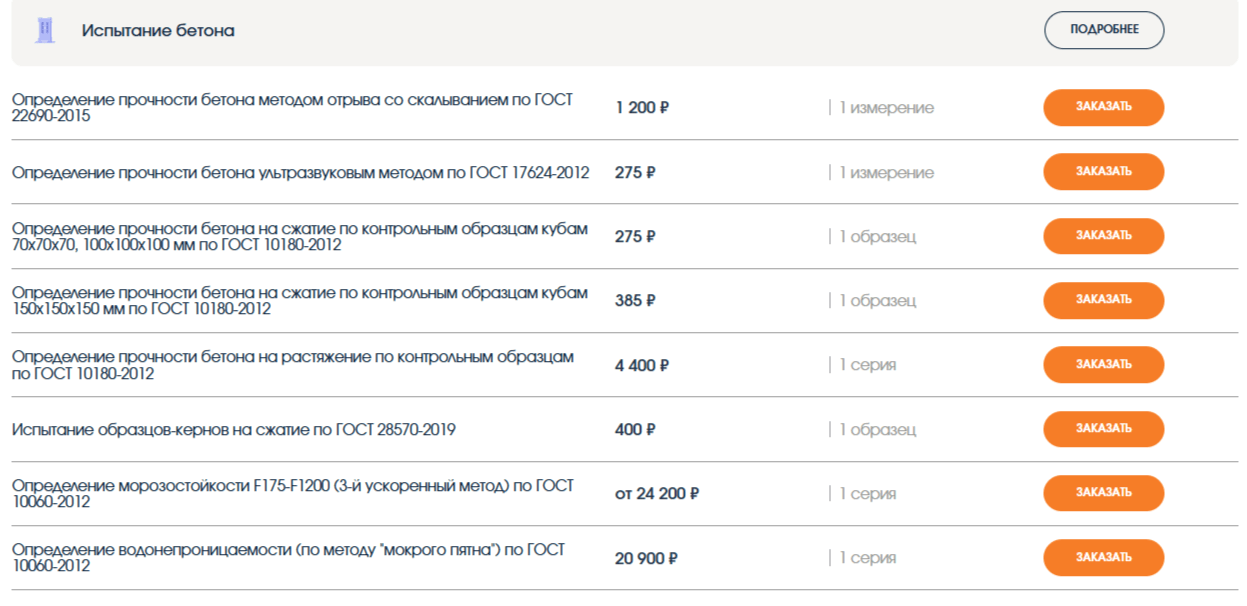Order the ultrasonic strength test ГОСТ 17624-2012
The image size is (1247, 606).
(x=1104, y=172)
